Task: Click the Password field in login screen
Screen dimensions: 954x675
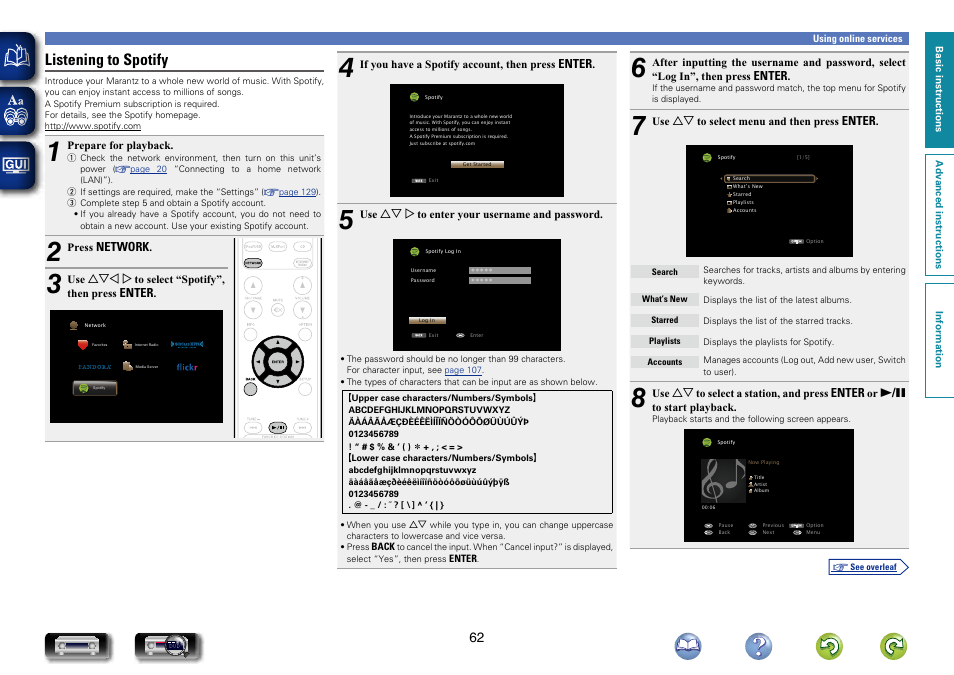Action: click(x=500, y=281)
